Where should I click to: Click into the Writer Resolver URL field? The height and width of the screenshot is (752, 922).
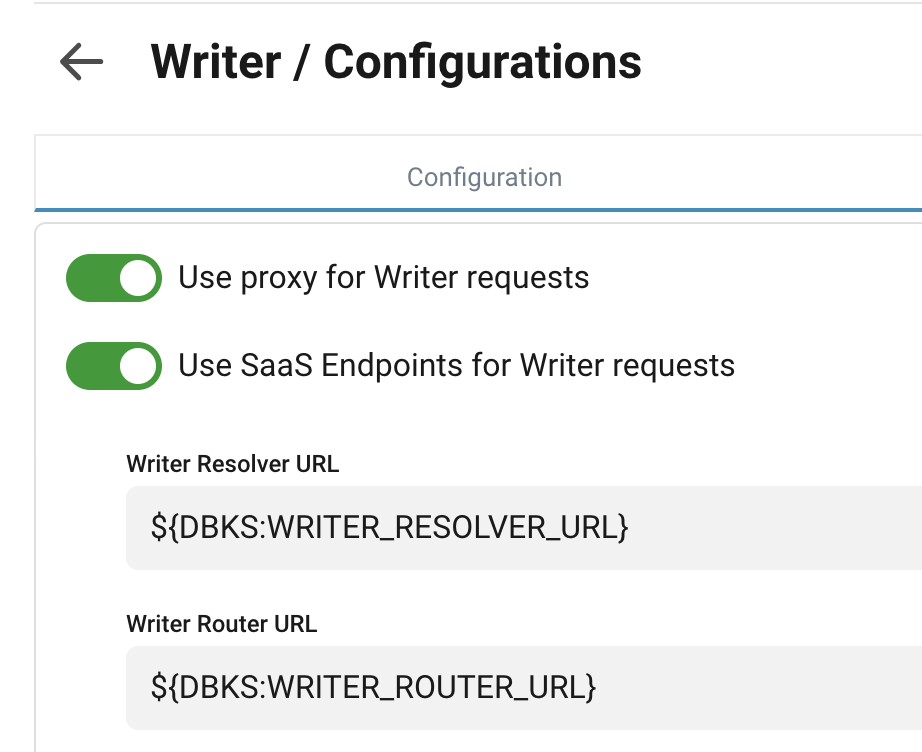pos(520,528)
